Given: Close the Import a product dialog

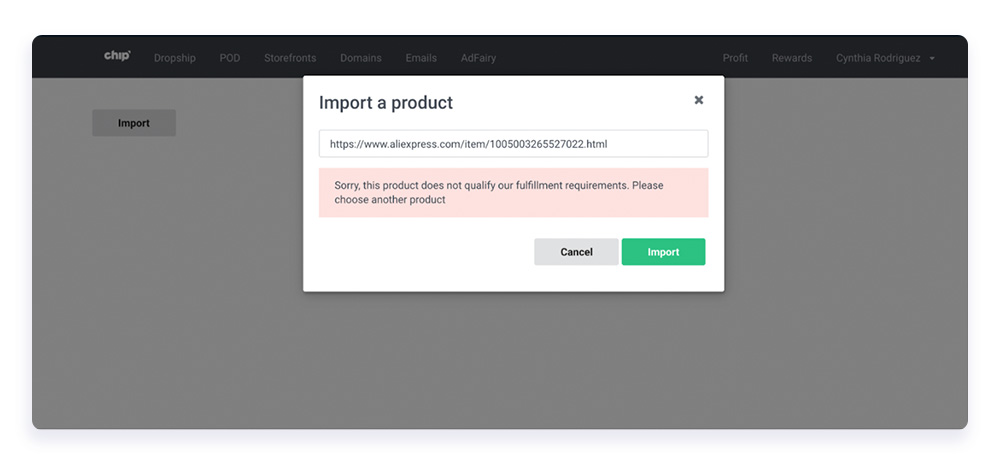Looking at the screenshot, I should click(699, 100).
